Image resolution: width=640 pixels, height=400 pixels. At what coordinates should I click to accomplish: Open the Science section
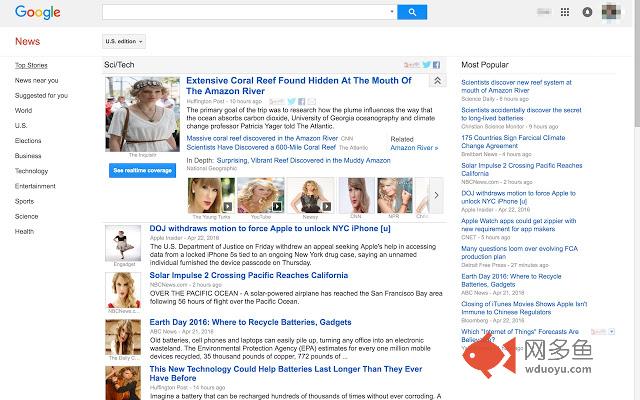click(x=27, y=216)
